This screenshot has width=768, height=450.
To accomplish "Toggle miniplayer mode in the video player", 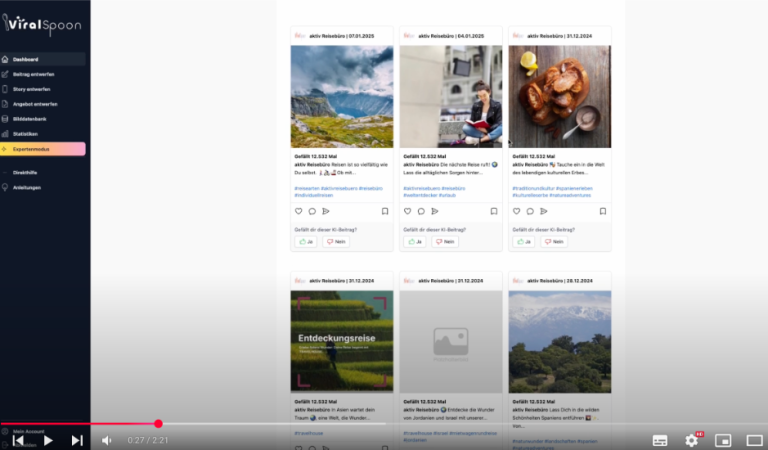I will 724,440.
